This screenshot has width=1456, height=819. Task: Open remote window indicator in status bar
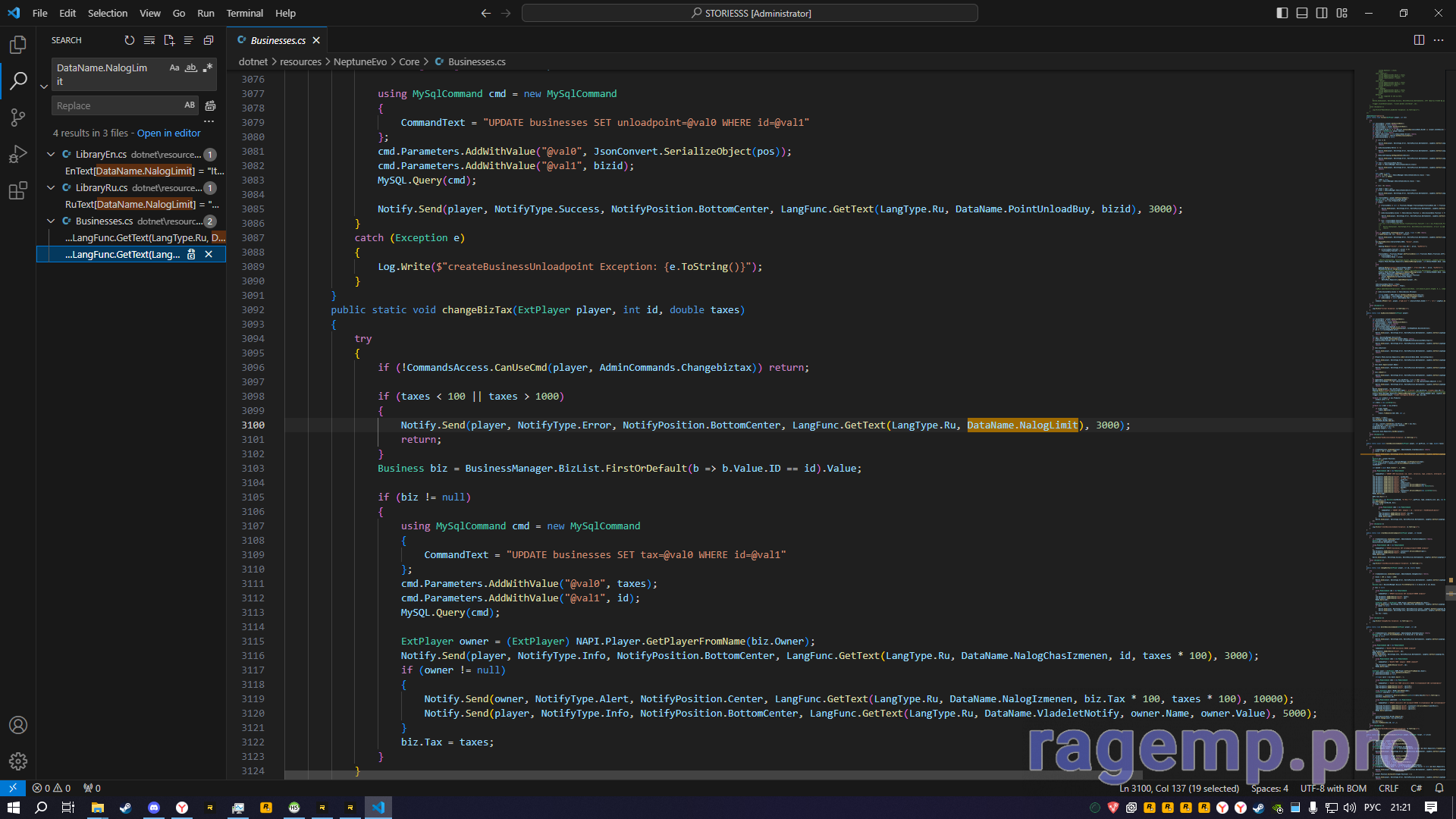point(13,788)
